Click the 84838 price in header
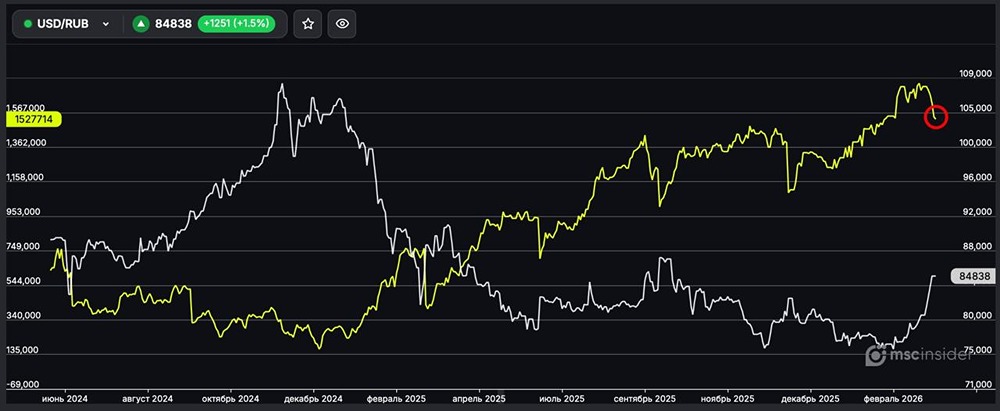1000x411 pixels. pos(173,24)
